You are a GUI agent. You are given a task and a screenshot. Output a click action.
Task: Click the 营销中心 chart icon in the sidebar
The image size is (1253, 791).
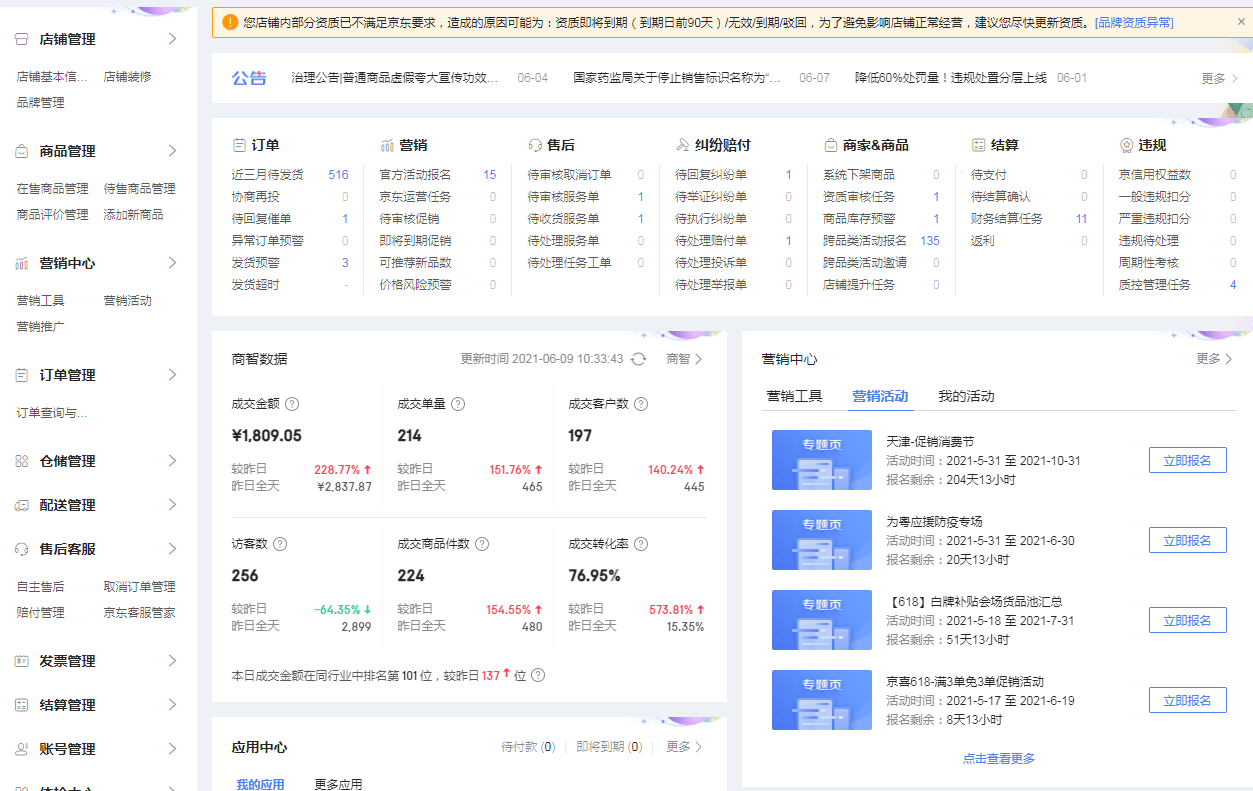pyautogui.click(x=21, y=263)
